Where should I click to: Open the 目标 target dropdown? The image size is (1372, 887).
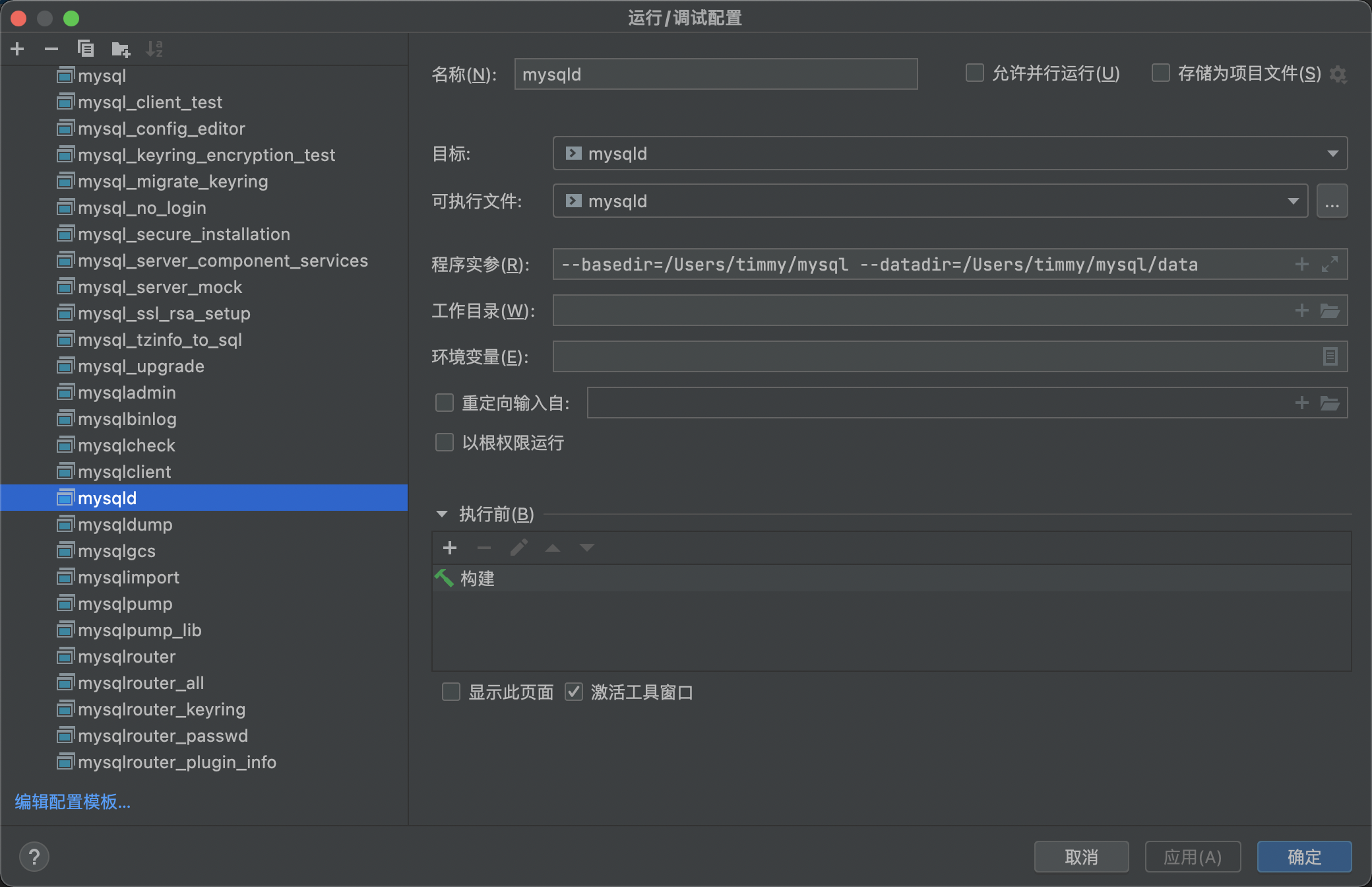pos(950,154)
